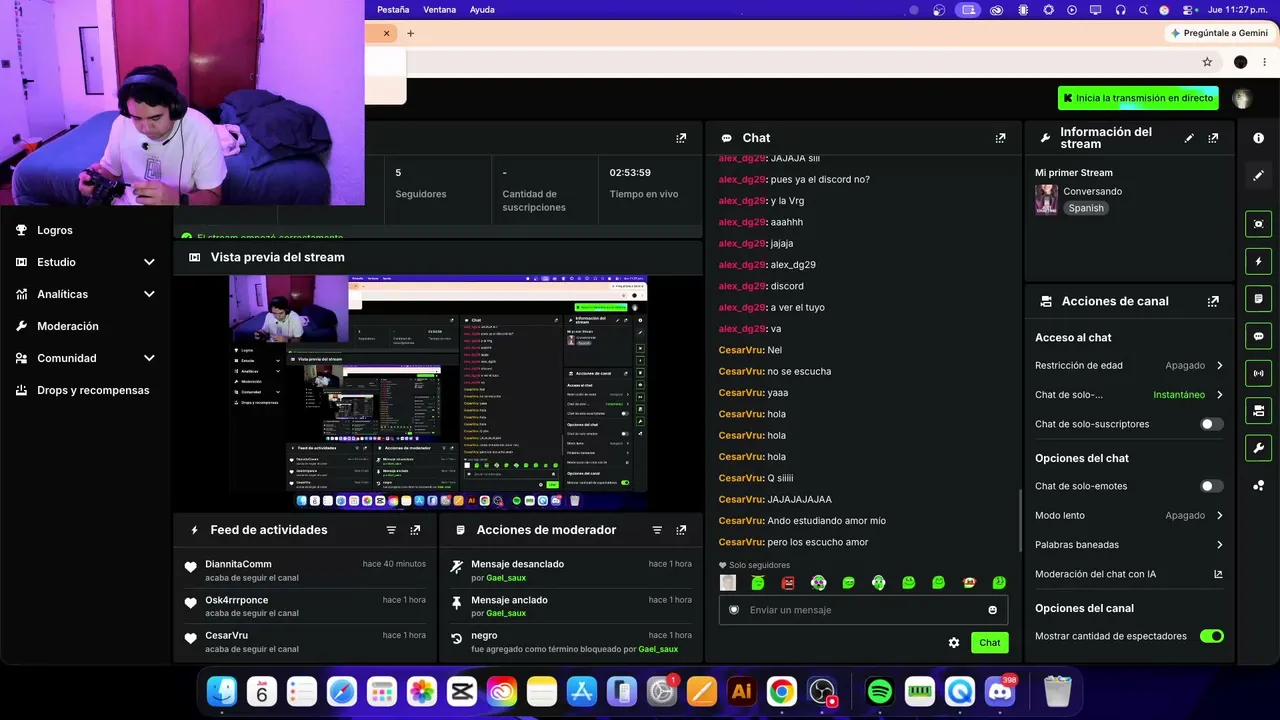Viewport: 1280px width, 720px height.
Task: Pop out the Feed de actividades panel
Action: pyautogui.click(x=415, y=530)
